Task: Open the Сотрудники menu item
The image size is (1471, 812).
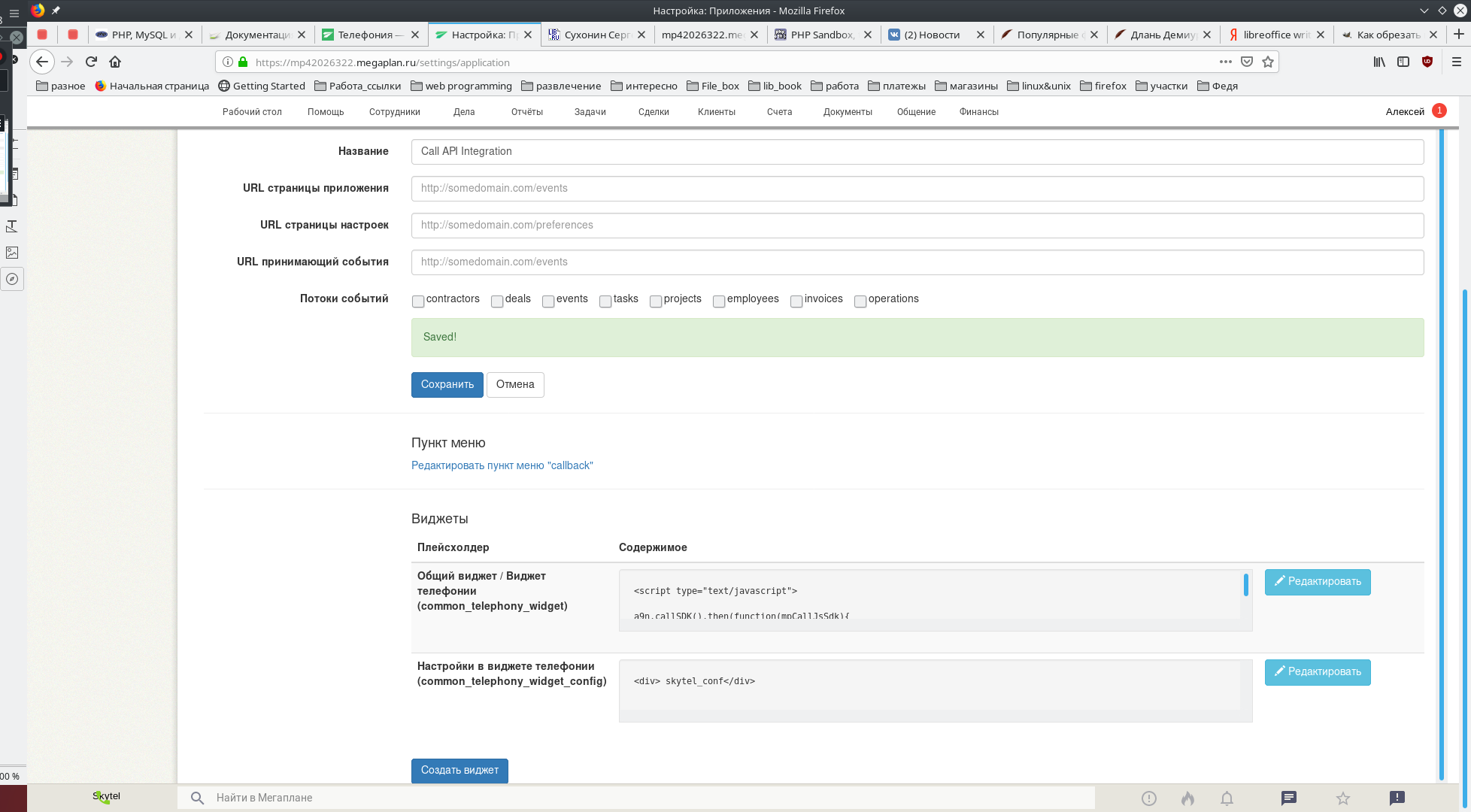Action: 394,112
